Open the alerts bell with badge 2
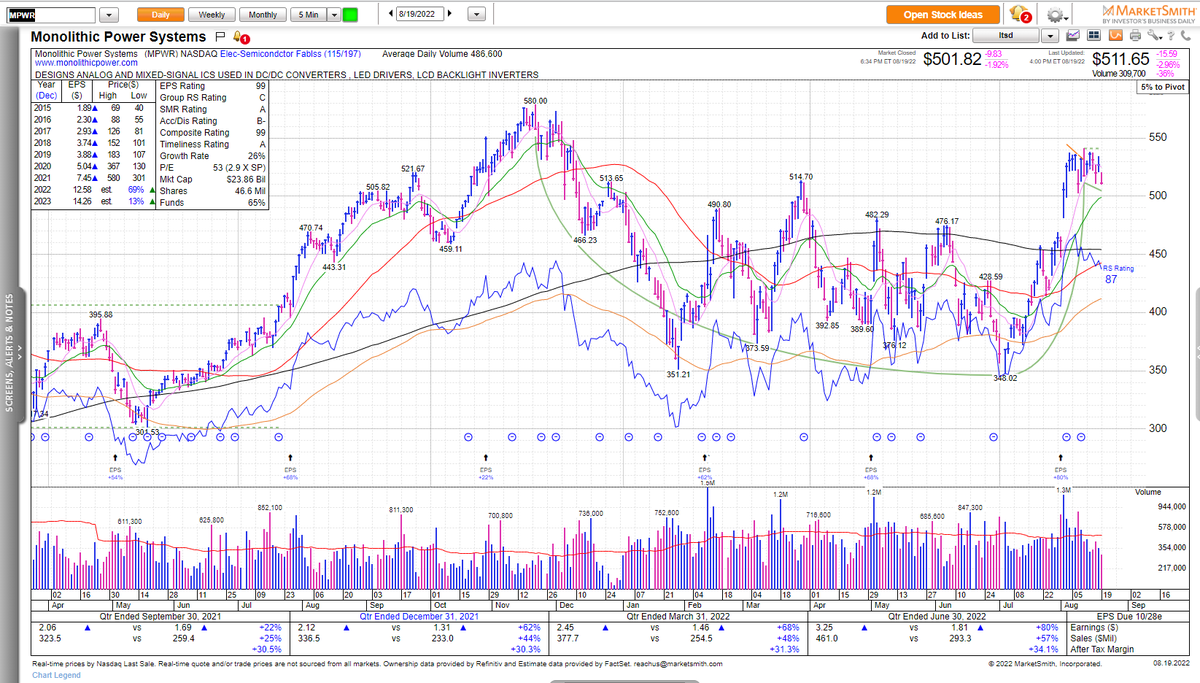 pos(1020,14)
